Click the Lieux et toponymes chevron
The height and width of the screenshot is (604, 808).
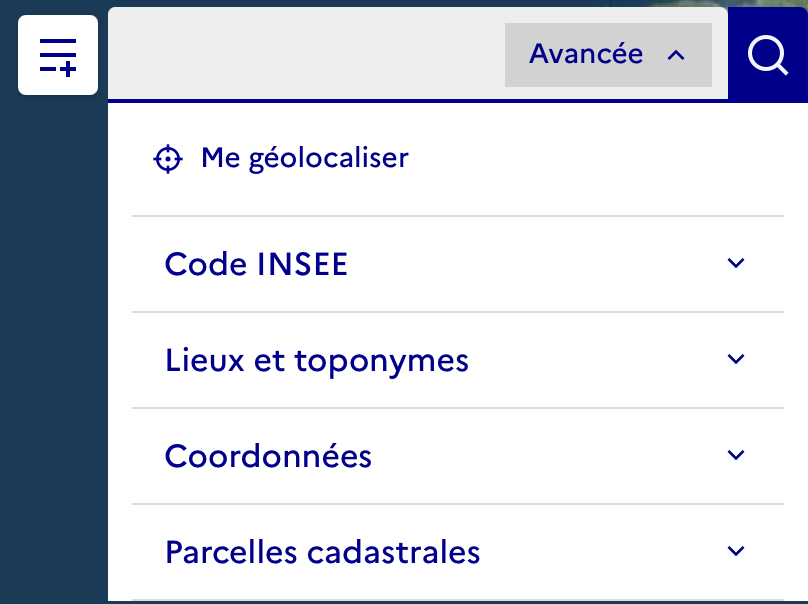(737, 360)
